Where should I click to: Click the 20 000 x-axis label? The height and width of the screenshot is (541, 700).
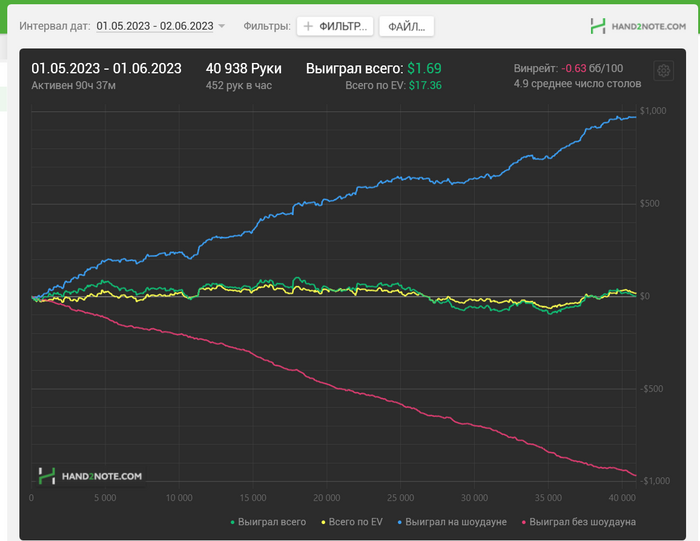coord(327,498)
